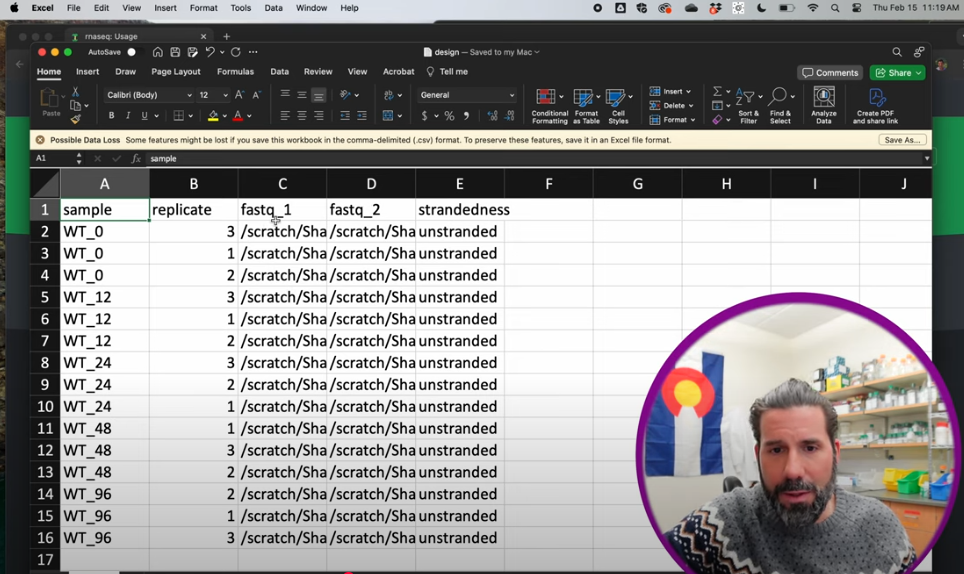Click the Merge & Center icon
This screenshot has width=964, height=574.
click(388, 116)
